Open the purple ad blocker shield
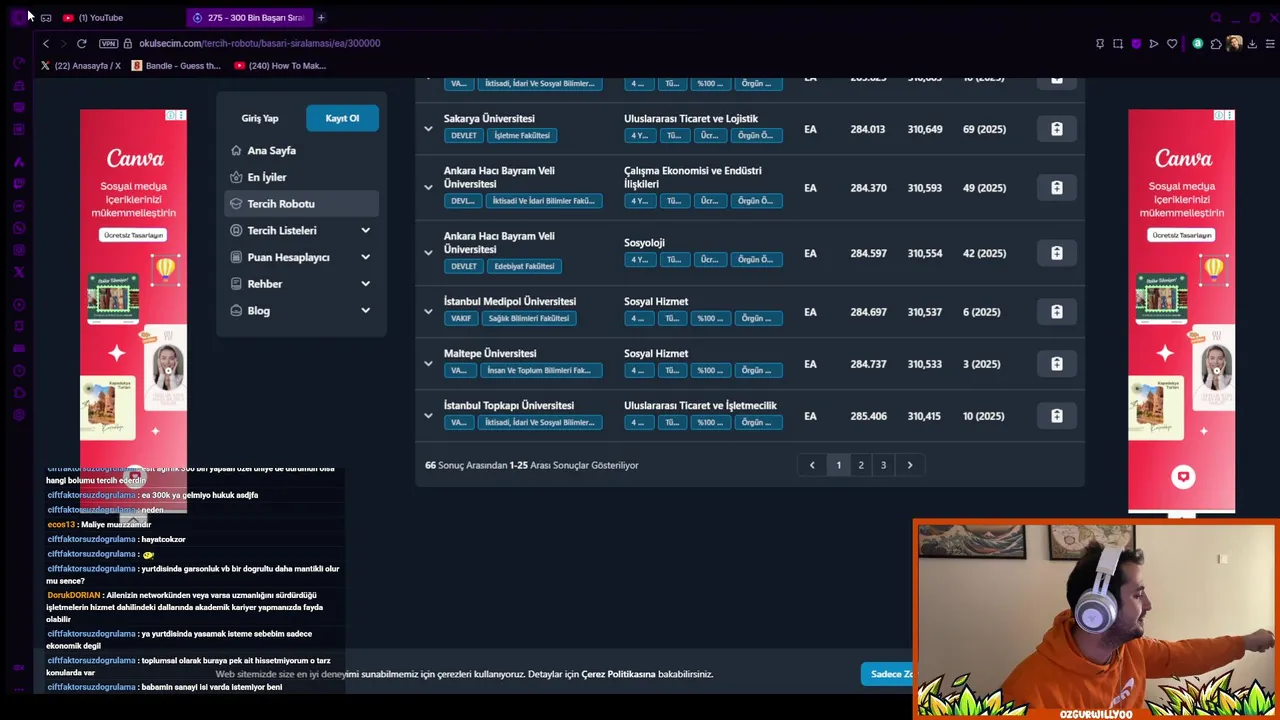This screenshot has width=1280, height=720. 1136,43
